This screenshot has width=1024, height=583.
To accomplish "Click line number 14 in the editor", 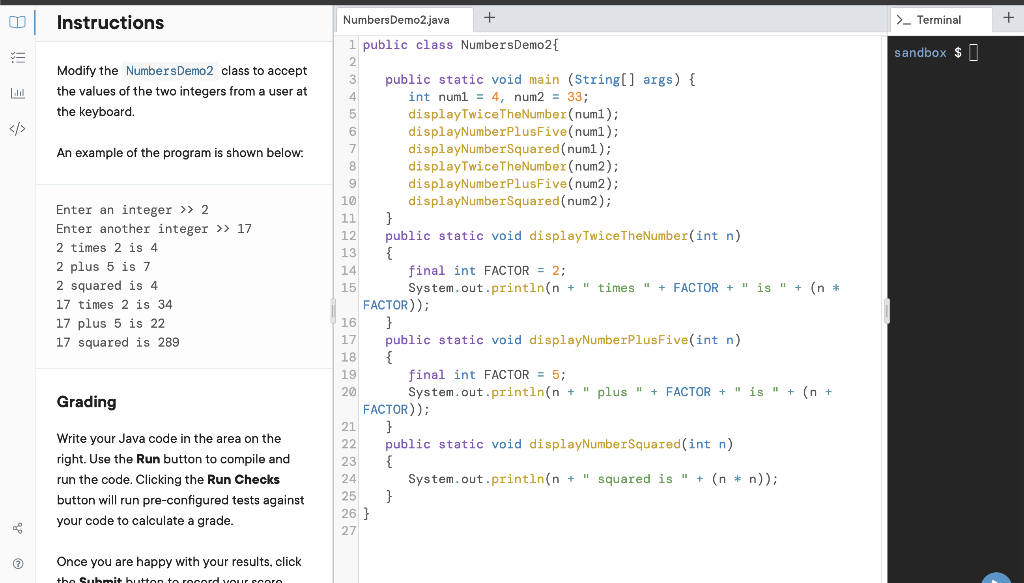I will [347, 271].
